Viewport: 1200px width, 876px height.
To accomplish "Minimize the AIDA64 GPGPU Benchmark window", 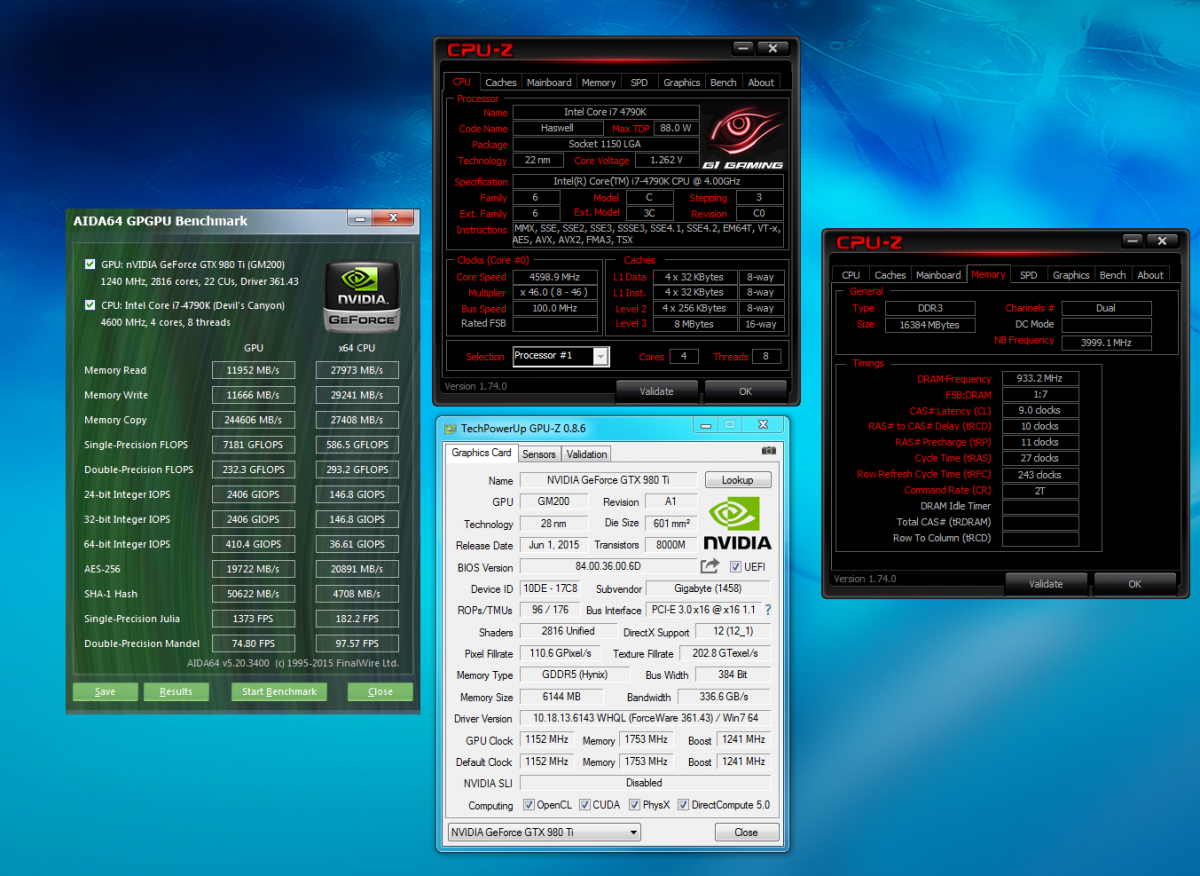I will point(362,218).
